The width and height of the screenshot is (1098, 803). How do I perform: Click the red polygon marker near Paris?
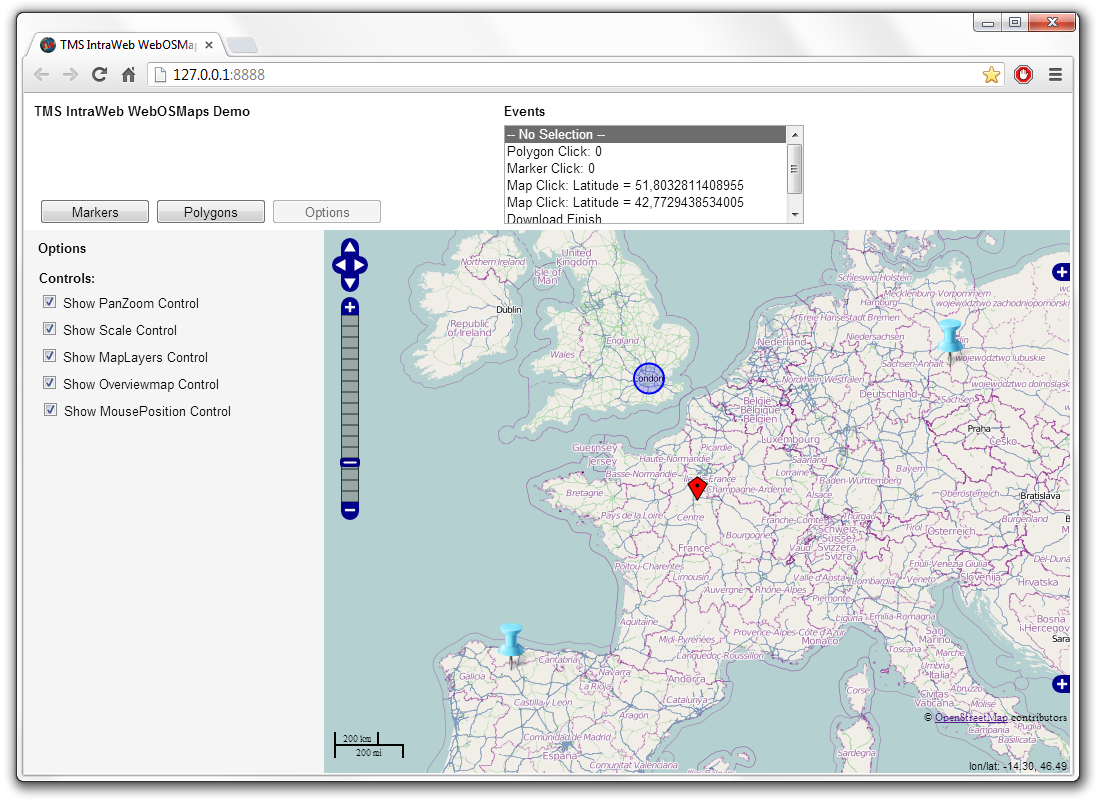click(x=697, y=488)
